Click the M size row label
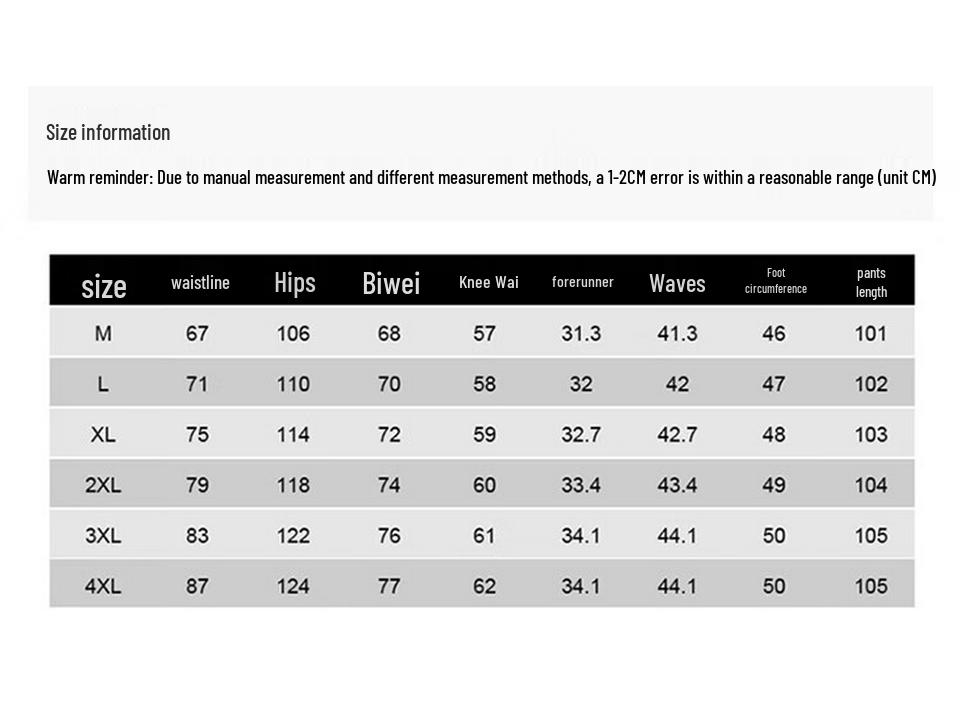 (103, 333)
